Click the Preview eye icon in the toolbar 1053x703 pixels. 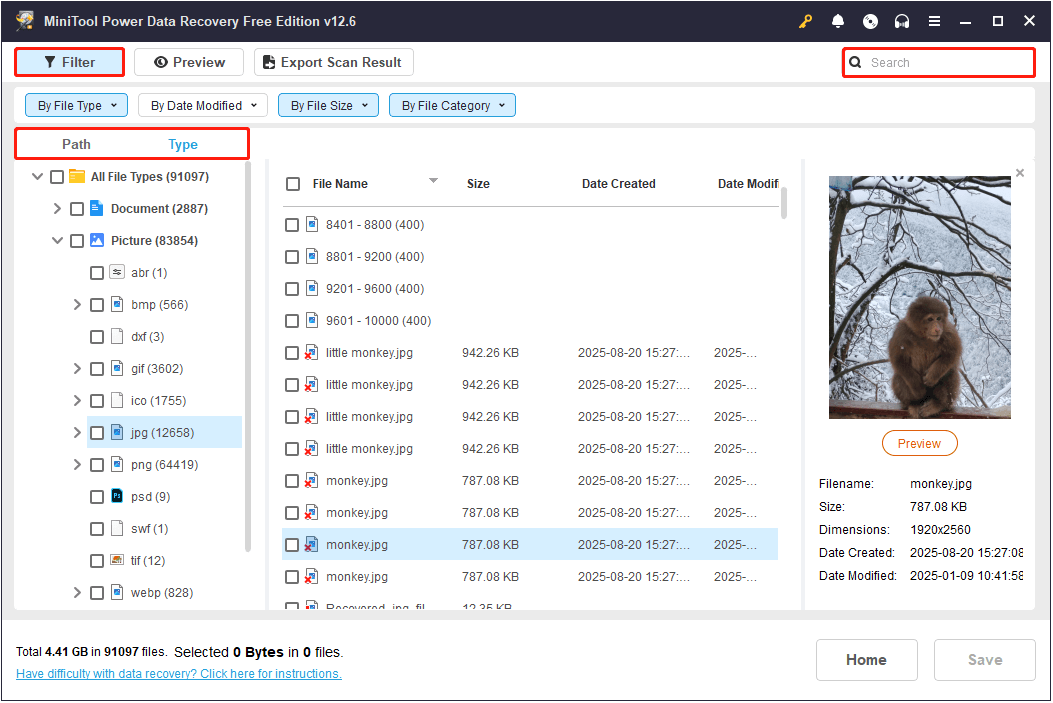(163, 62)
